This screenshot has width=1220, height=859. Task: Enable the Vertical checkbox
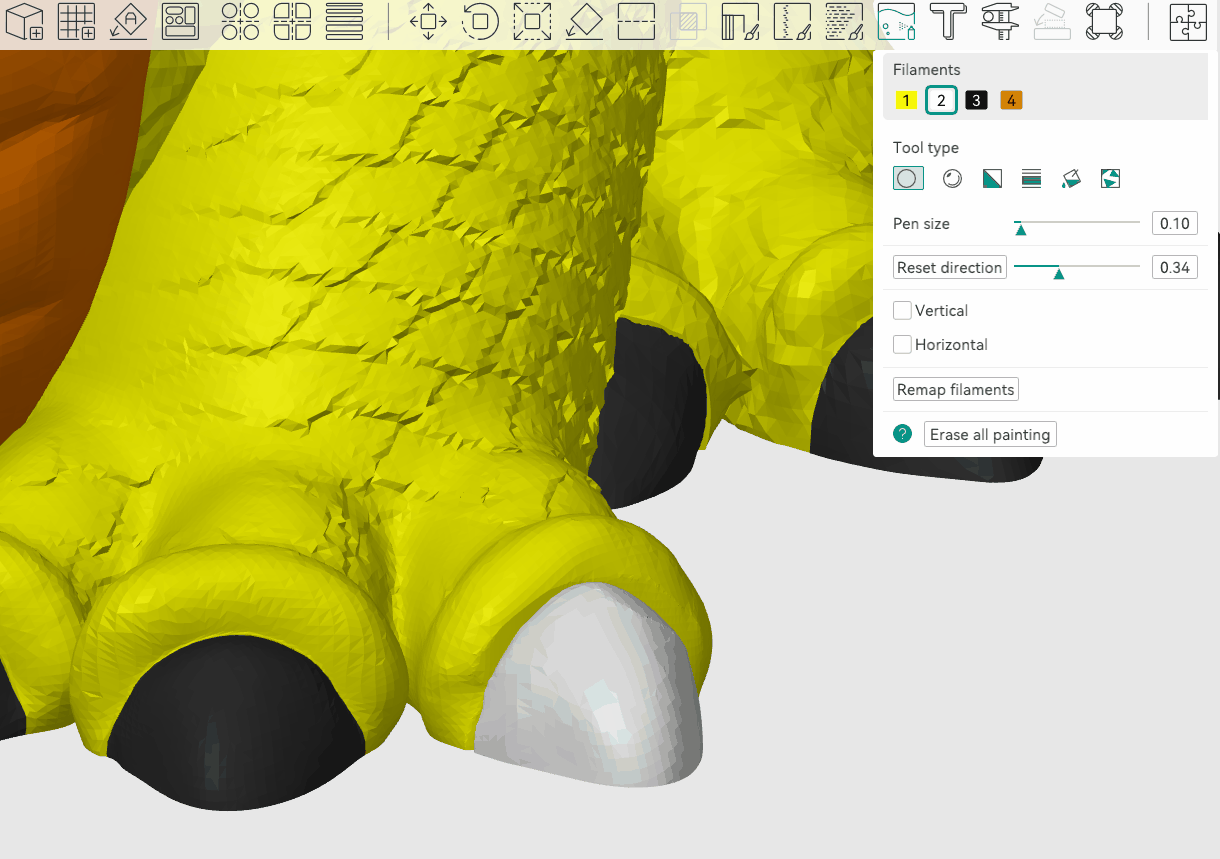coord(903,311)
